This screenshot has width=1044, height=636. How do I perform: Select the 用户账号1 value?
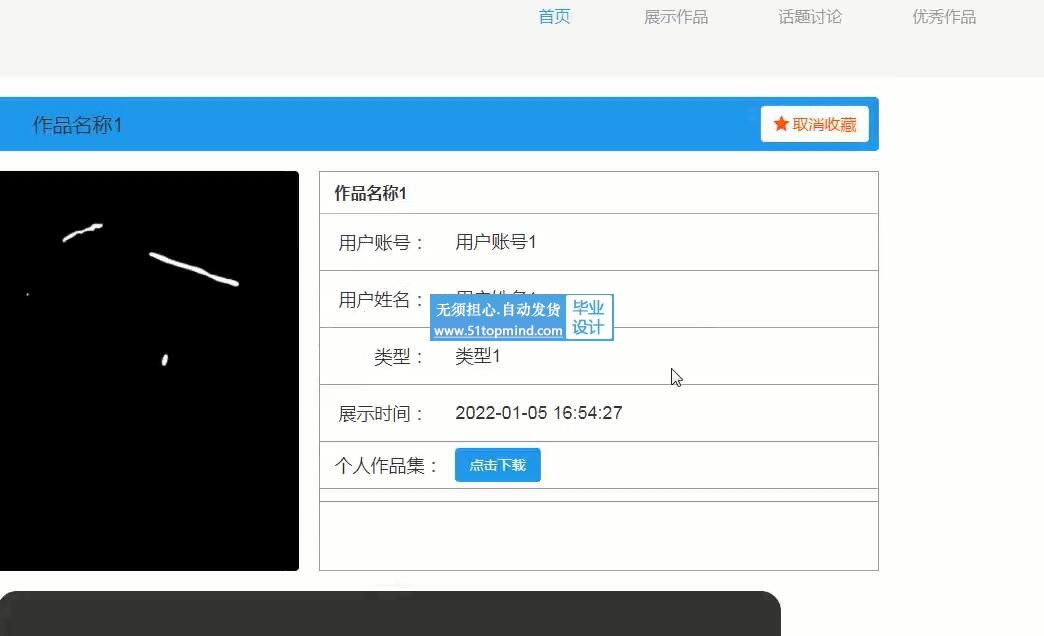[x=495, y=242]
